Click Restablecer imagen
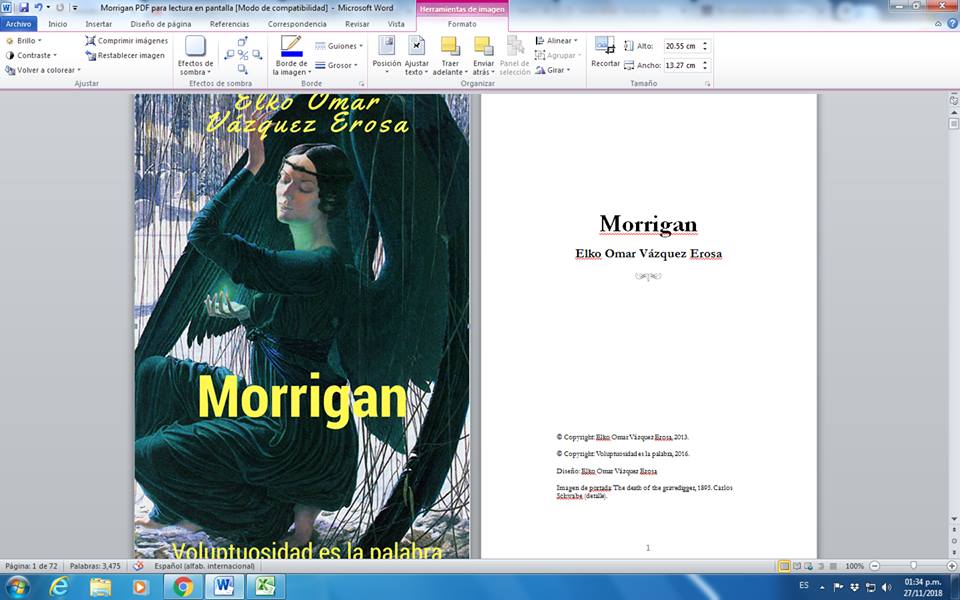This screenshot has height=600, width=960. (124, 56)
